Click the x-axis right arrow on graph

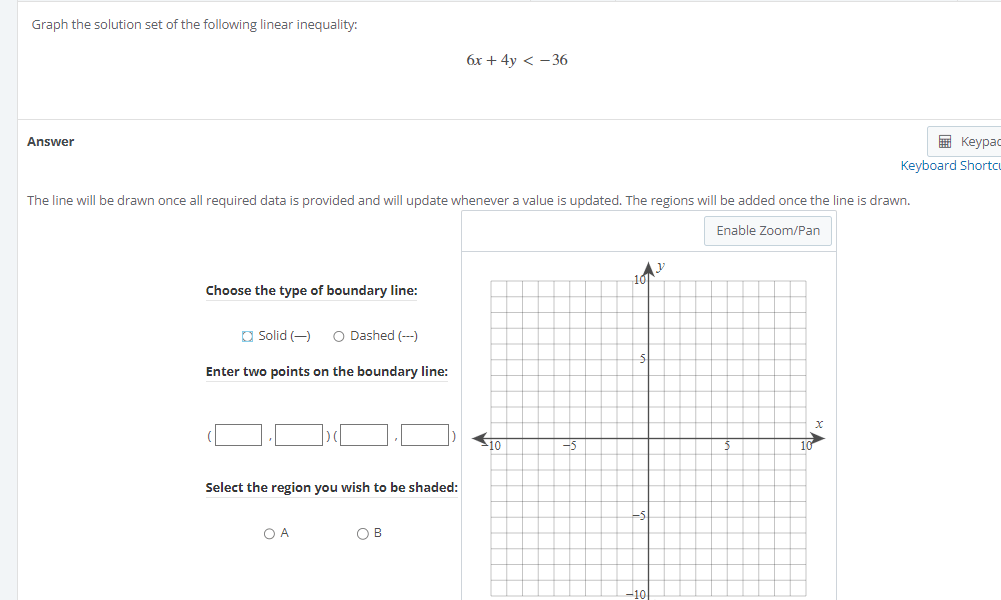tap(818, 439)
